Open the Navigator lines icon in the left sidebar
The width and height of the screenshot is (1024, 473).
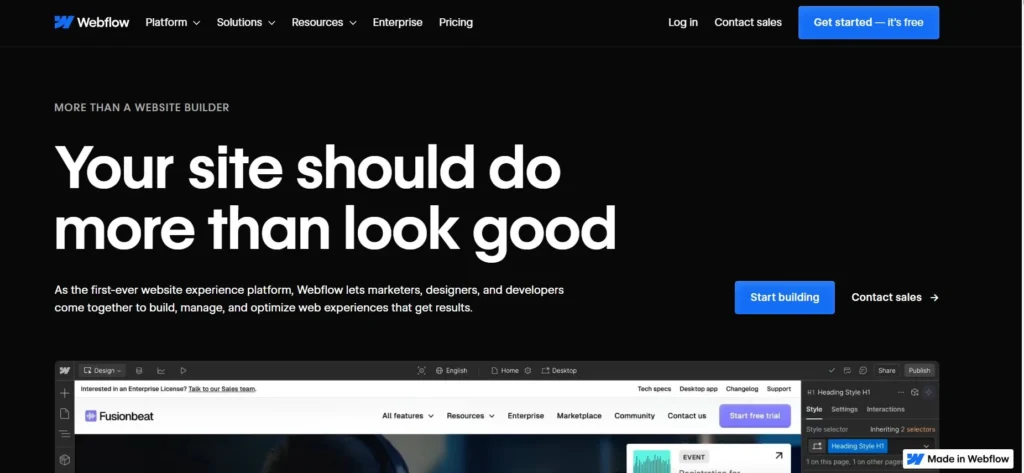65,434
